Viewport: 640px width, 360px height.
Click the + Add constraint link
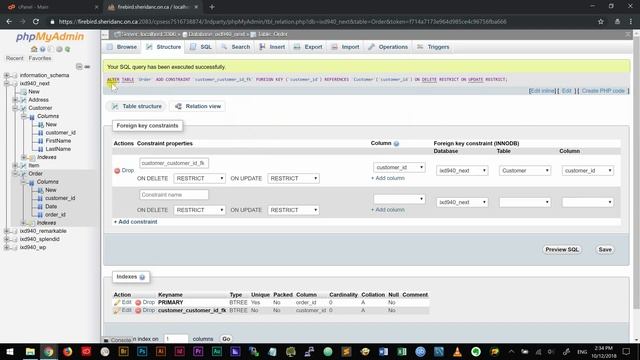[136, 222]
